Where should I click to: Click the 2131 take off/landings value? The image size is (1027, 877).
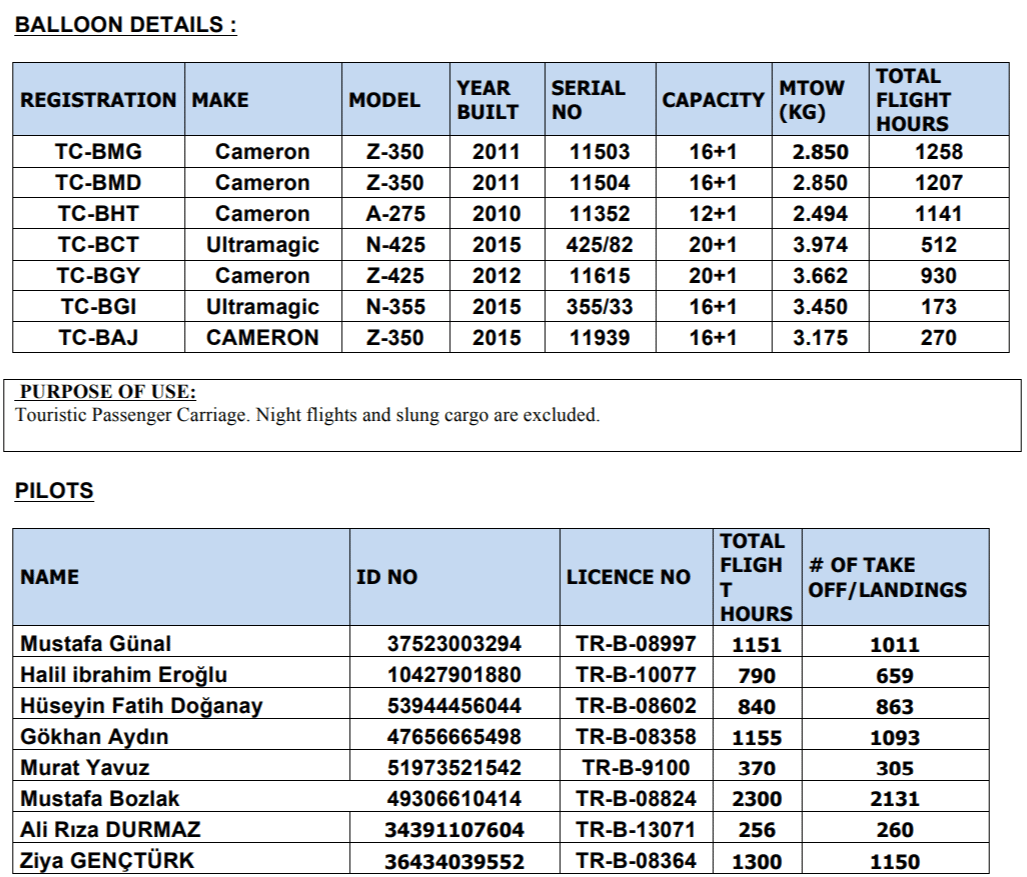coord(894,799)
